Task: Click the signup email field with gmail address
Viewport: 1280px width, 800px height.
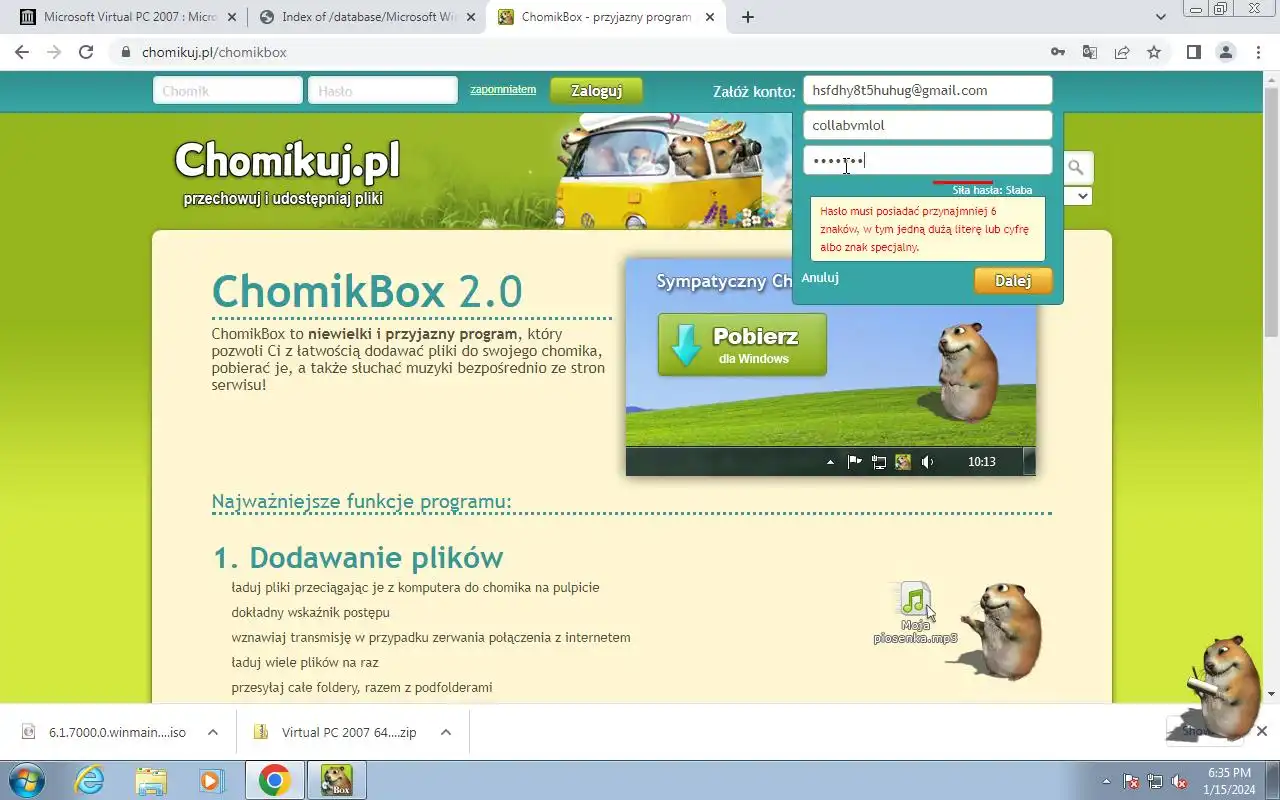Action: click(928, 90)
